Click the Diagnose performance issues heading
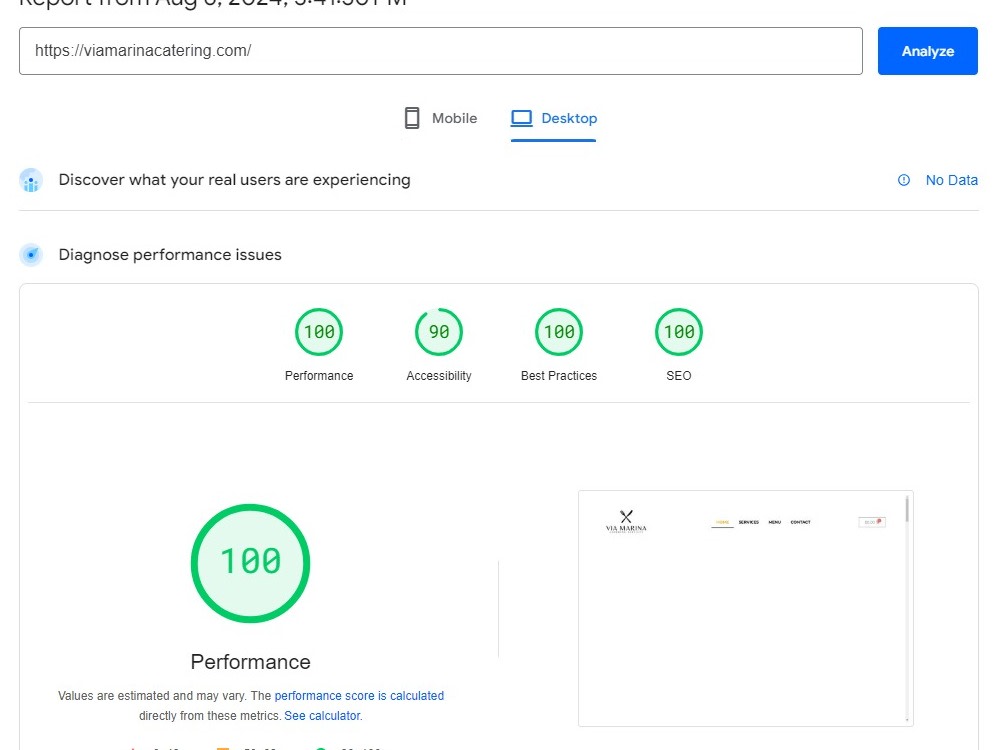1000x750 pixels. (x=170, y=255)
